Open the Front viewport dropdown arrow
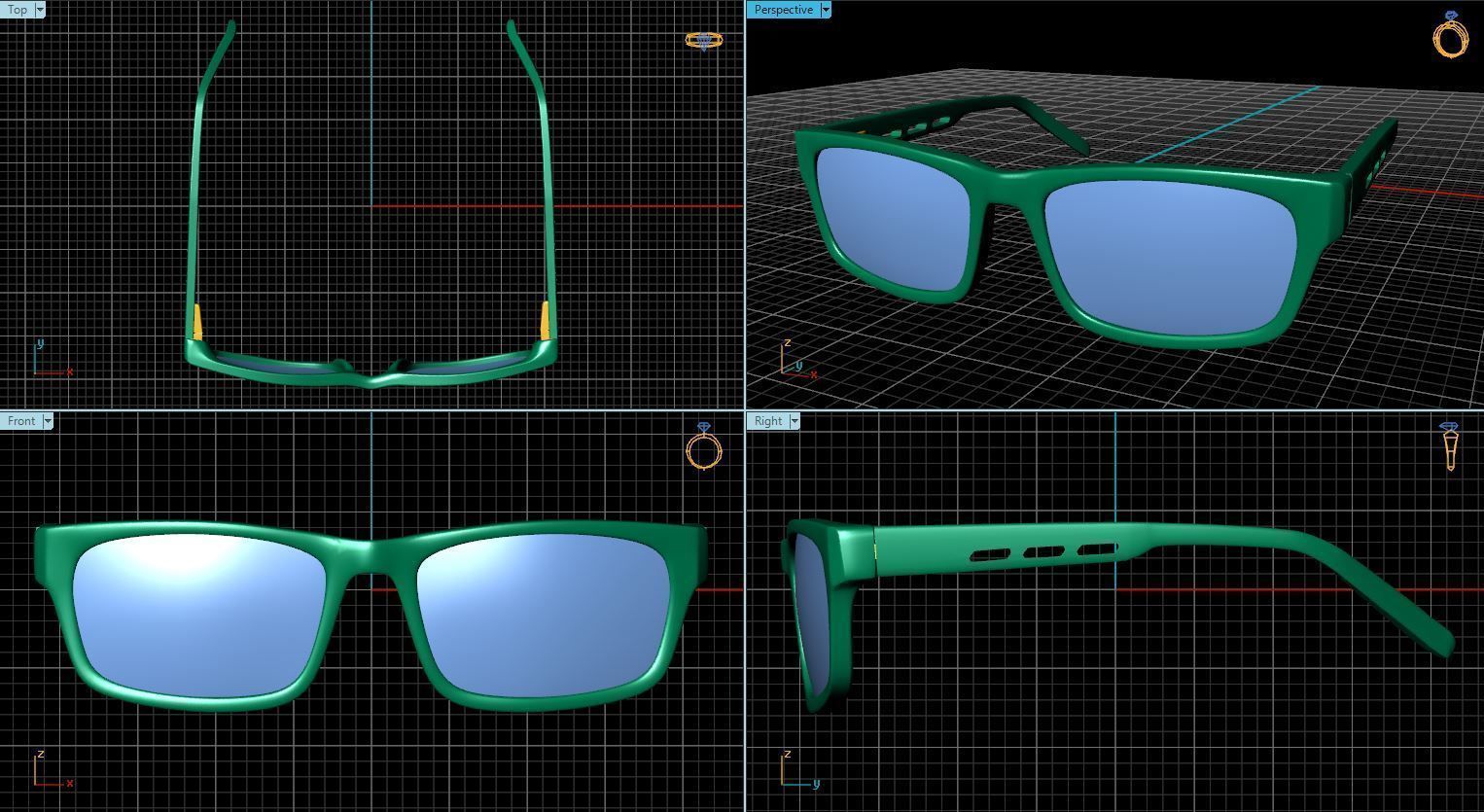The width and height of the screenshot is (1484, 812). pyautogui.click(x=48, y=421)
